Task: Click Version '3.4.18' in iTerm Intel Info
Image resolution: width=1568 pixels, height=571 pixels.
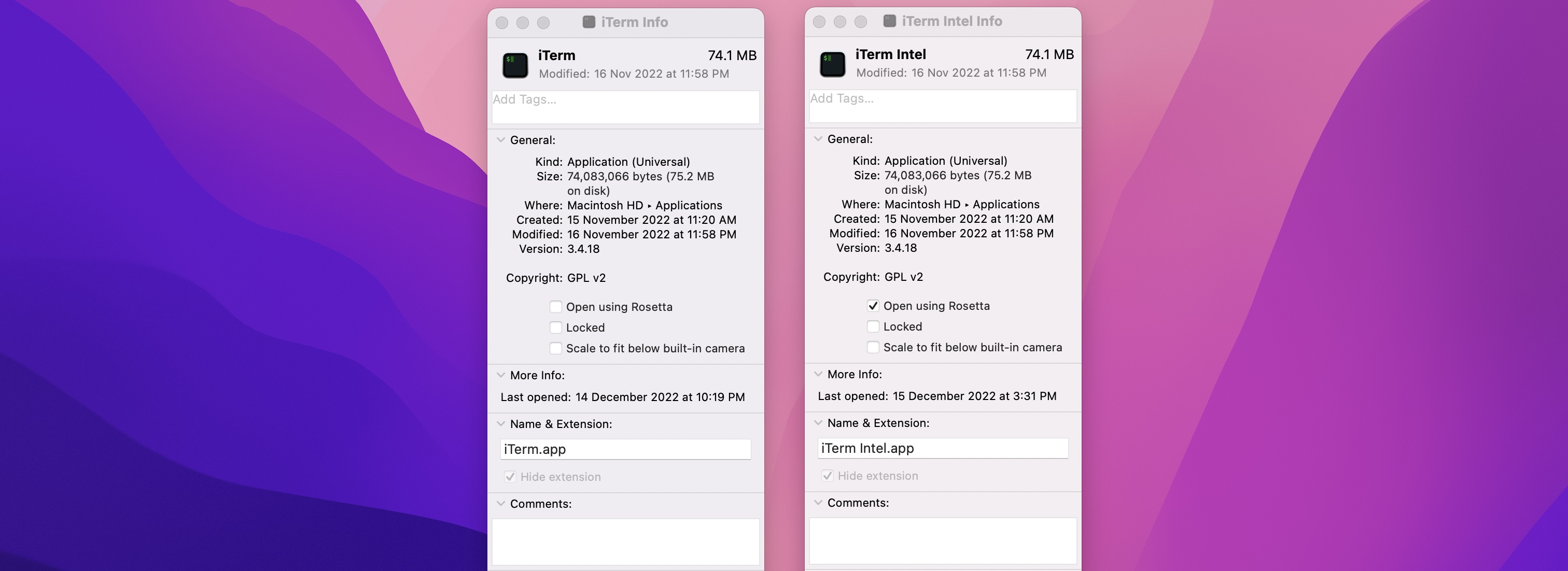Action: click(900, 248)
